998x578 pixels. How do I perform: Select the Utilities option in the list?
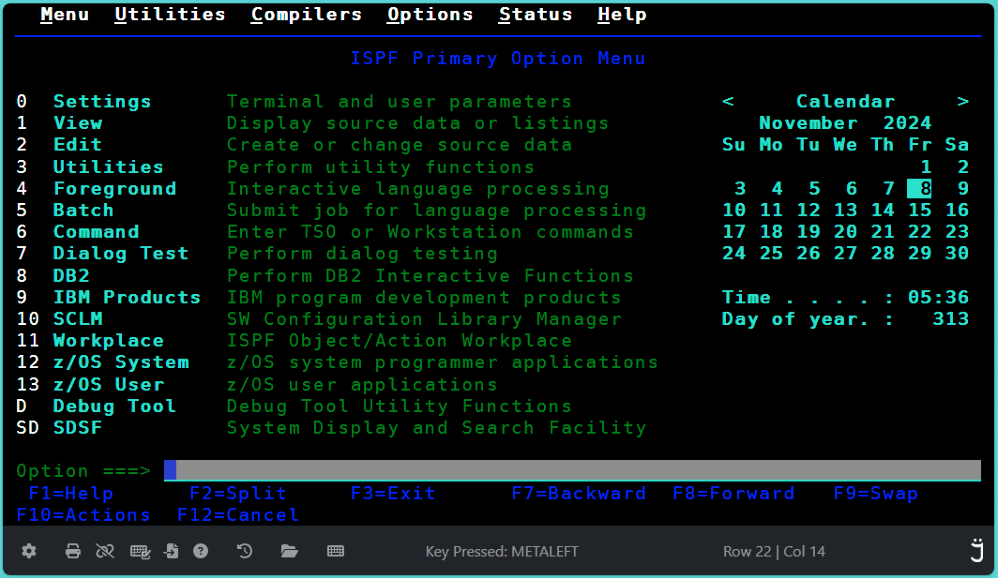tap(108, 167)
